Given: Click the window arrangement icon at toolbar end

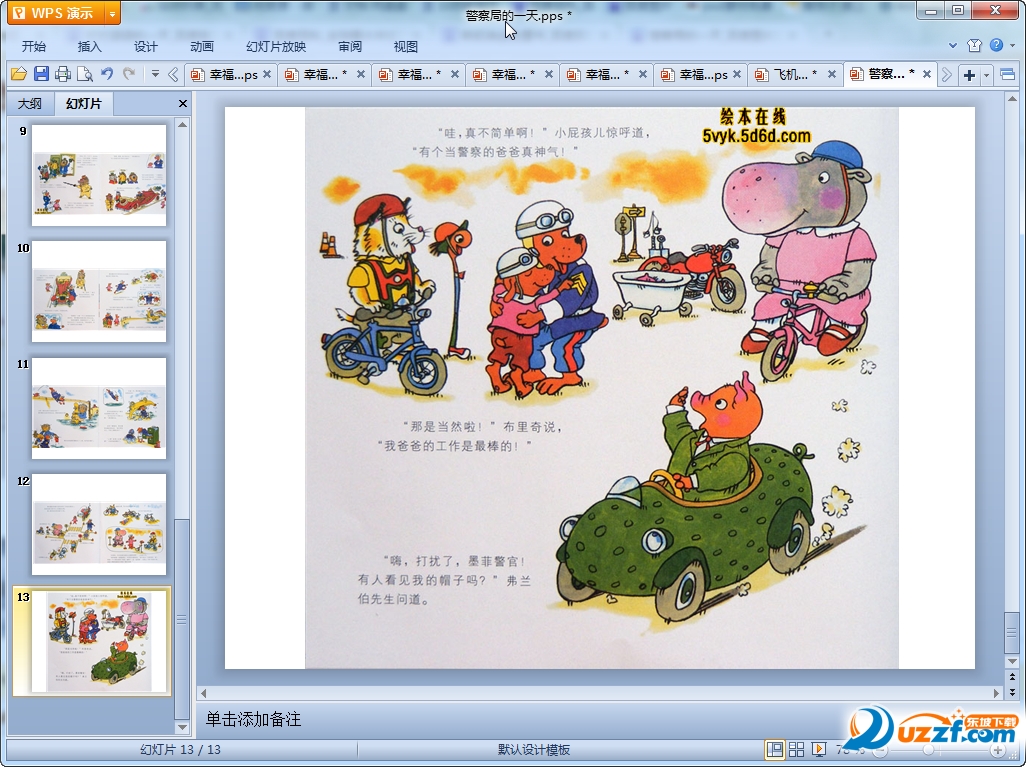Looking at the screenshot, I should [x=1008, y=75].
